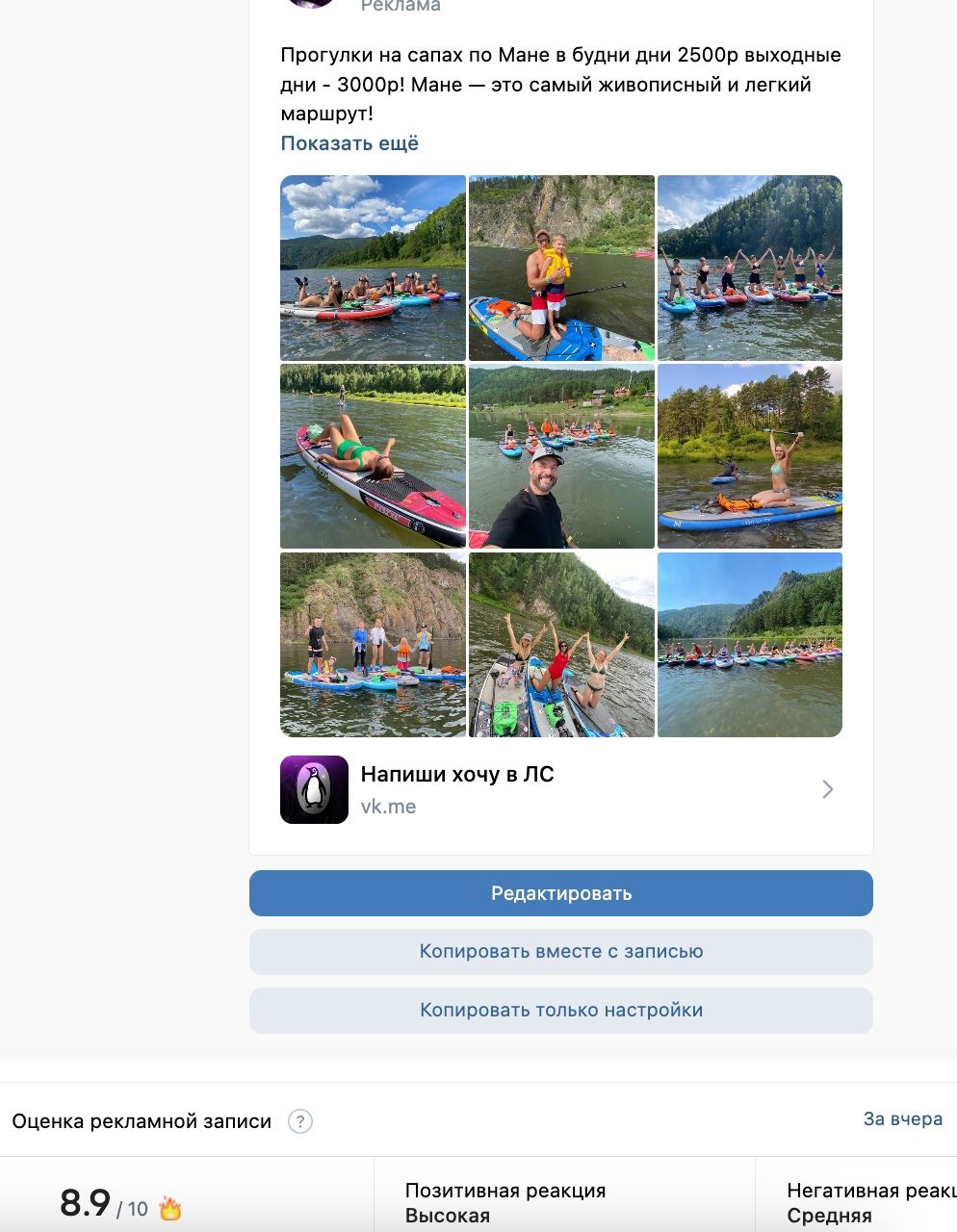This screenshot has width=957, height=1232.
Task: Open selfie photo of man in cap
Action: tap(561, 456)
